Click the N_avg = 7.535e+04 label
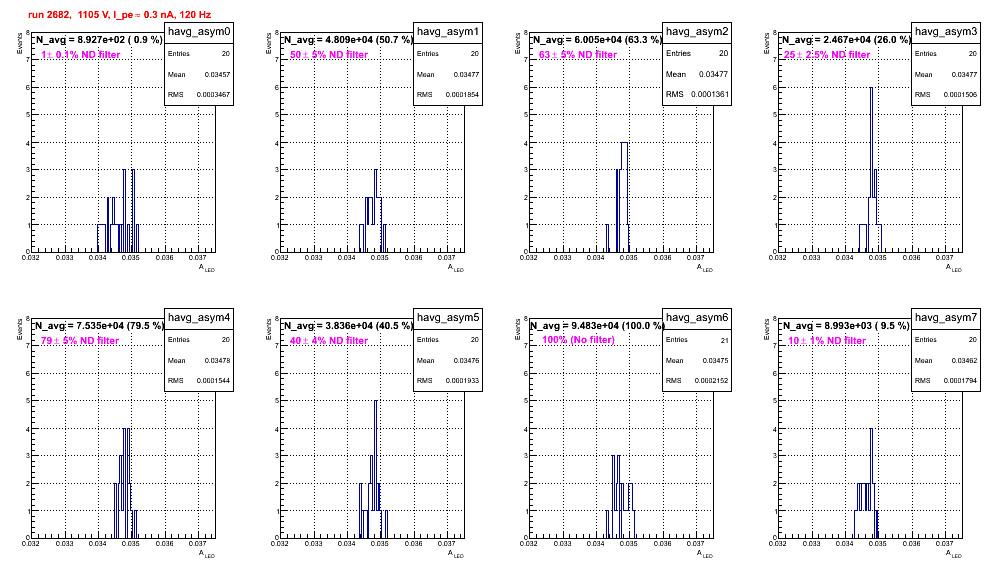 pos(98,325)
